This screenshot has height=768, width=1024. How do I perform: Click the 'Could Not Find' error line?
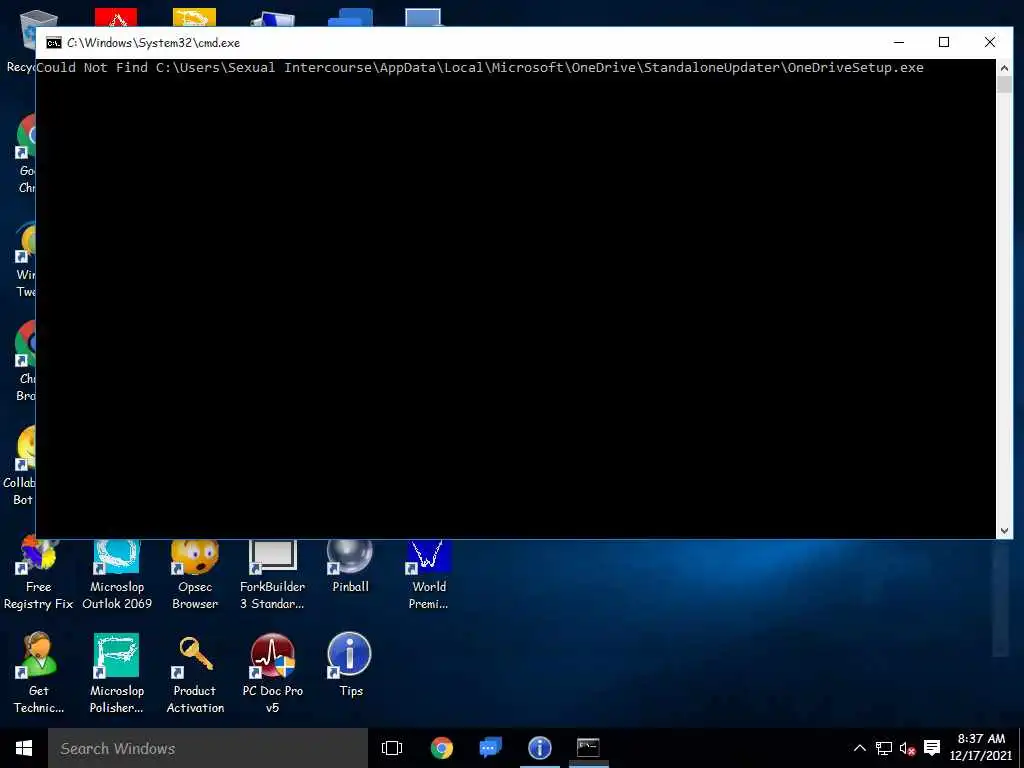pos(480,67)
